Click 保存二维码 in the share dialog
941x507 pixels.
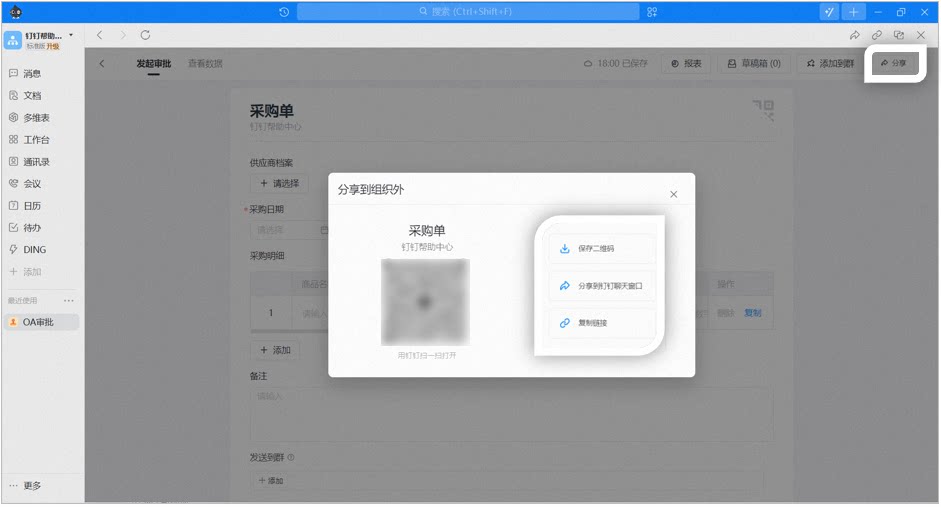tap(601, 248)
